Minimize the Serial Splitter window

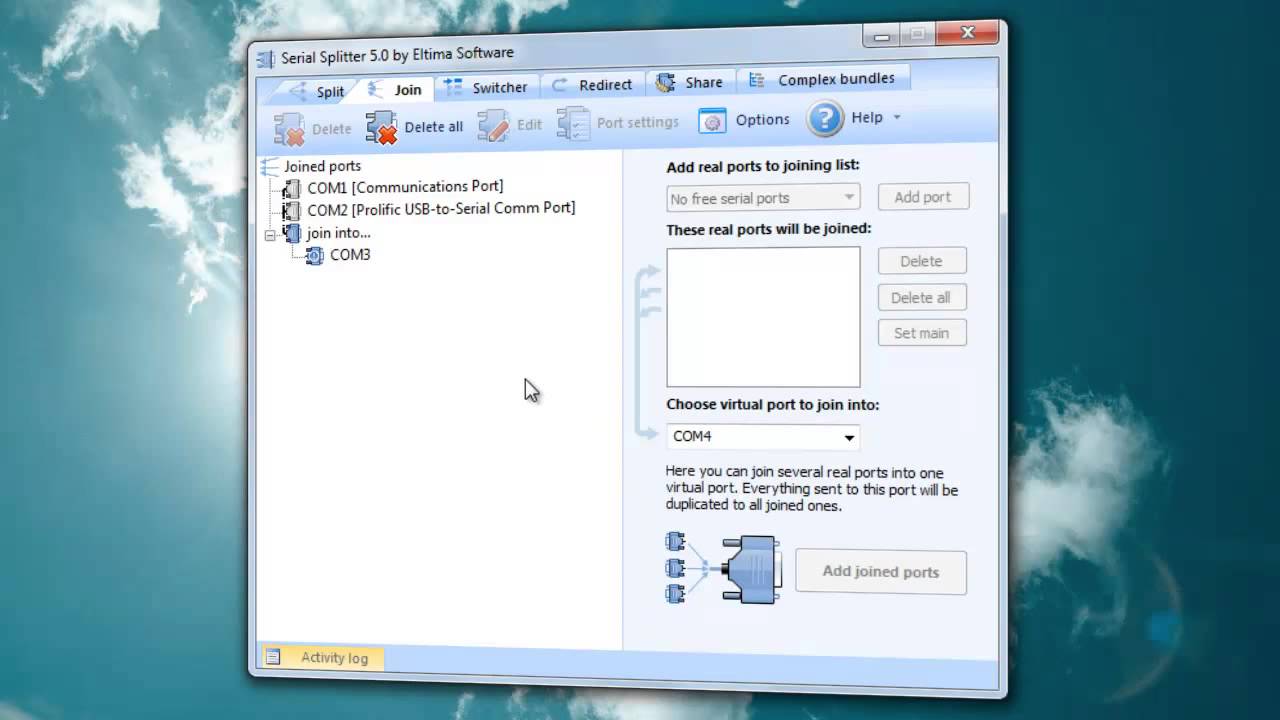coord(881,38)
